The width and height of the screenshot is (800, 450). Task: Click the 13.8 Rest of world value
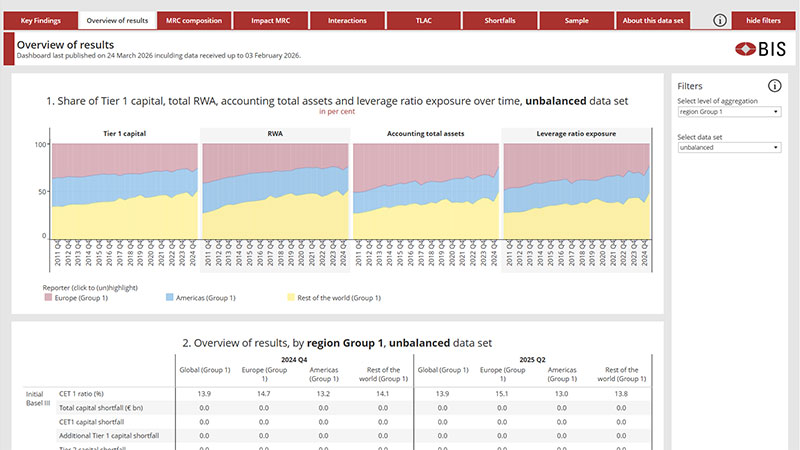click(x=621, y=394)
